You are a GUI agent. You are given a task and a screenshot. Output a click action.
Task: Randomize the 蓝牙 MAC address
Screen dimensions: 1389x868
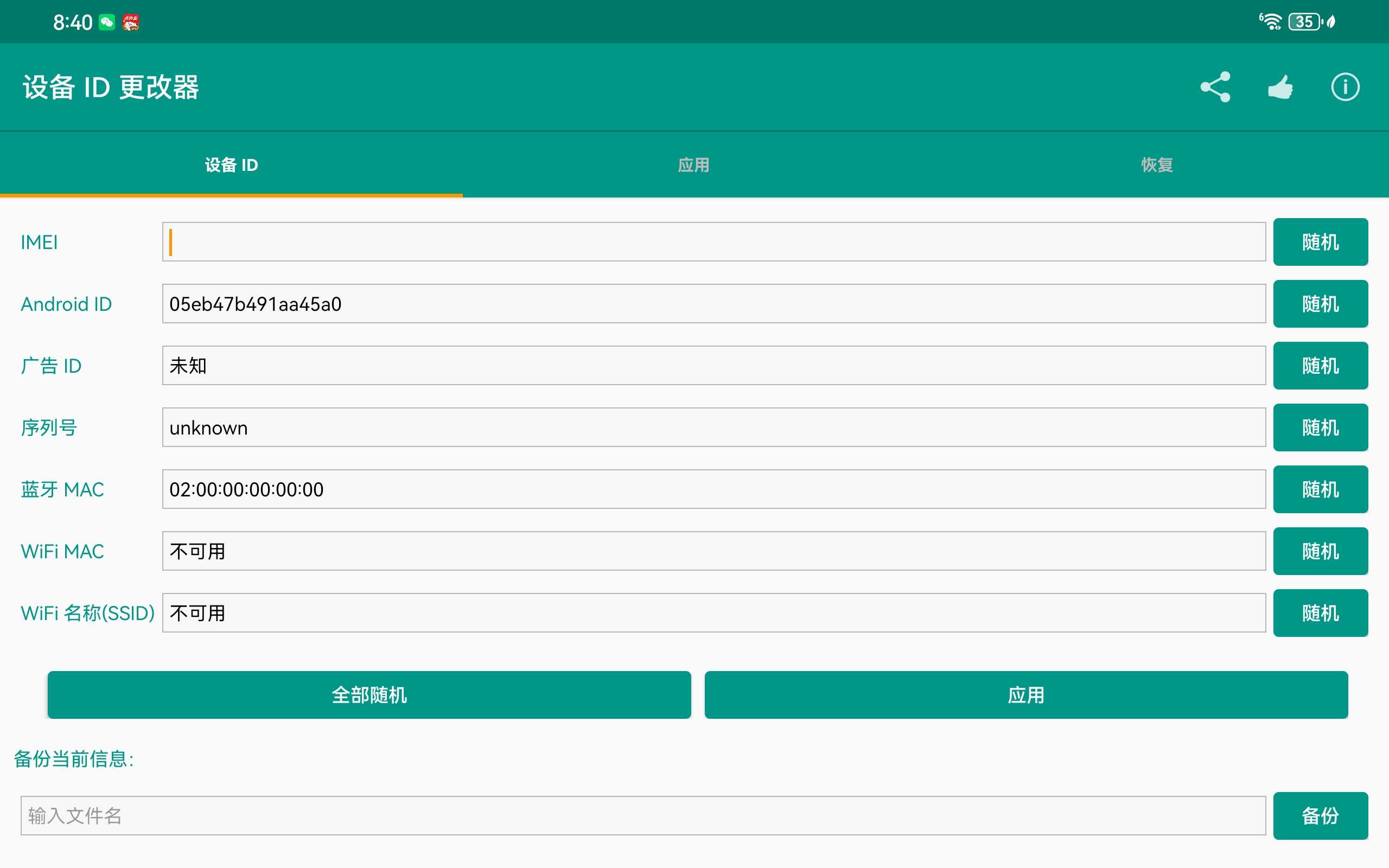(1320, 489)
